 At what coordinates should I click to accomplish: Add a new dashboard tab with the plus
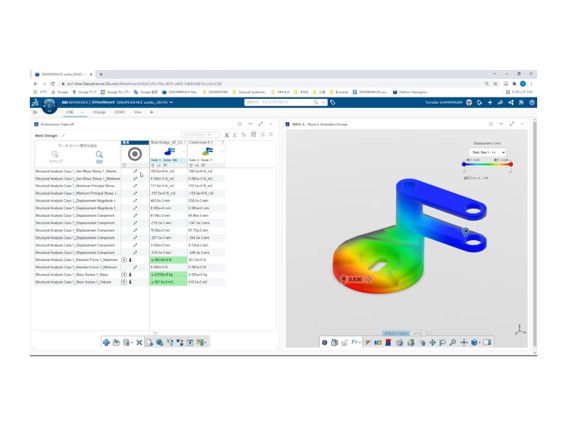click(x=152, y=112)
